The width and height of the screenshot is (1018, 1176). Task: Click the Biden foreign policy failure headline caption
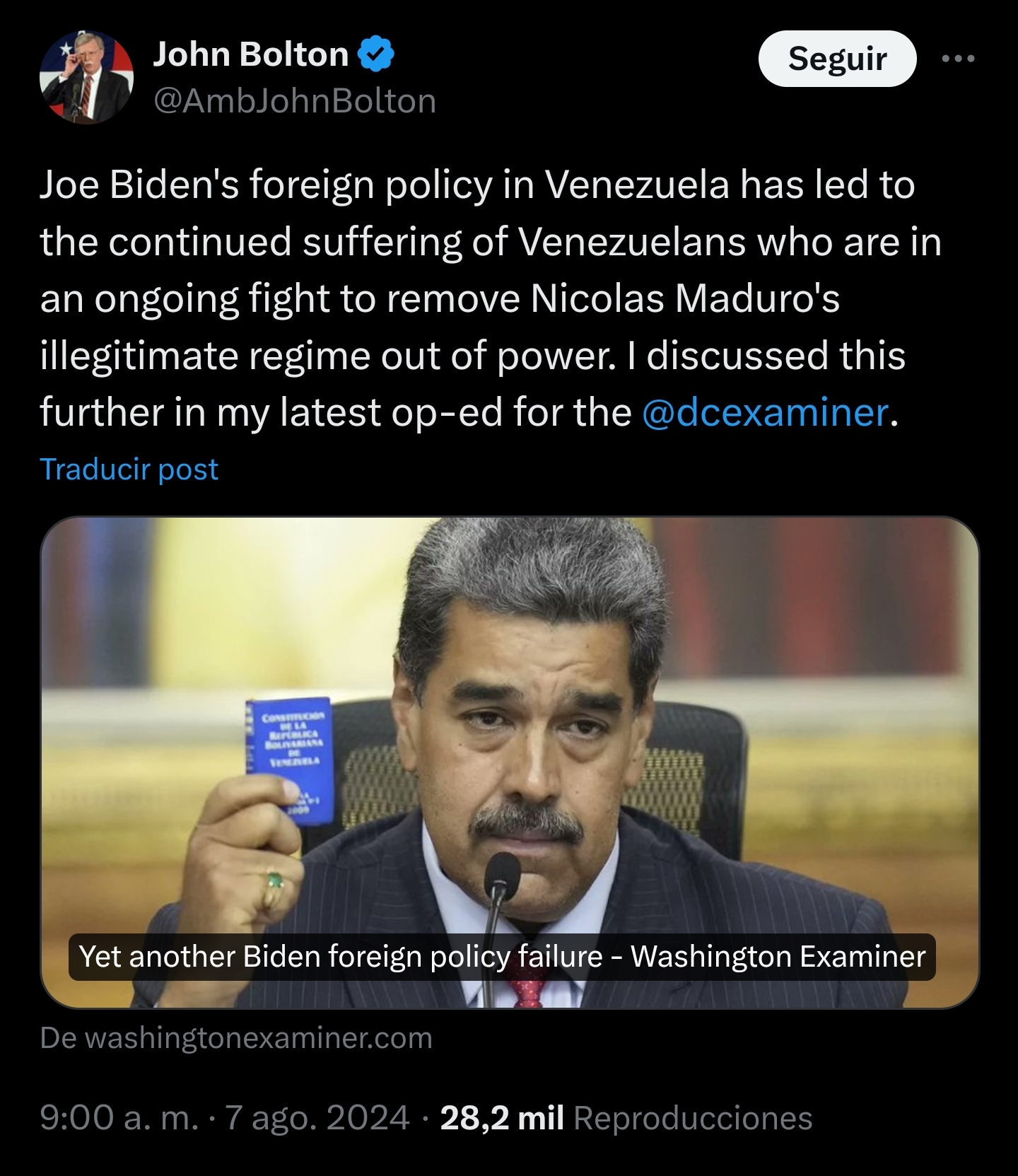[x=502, y=957]
